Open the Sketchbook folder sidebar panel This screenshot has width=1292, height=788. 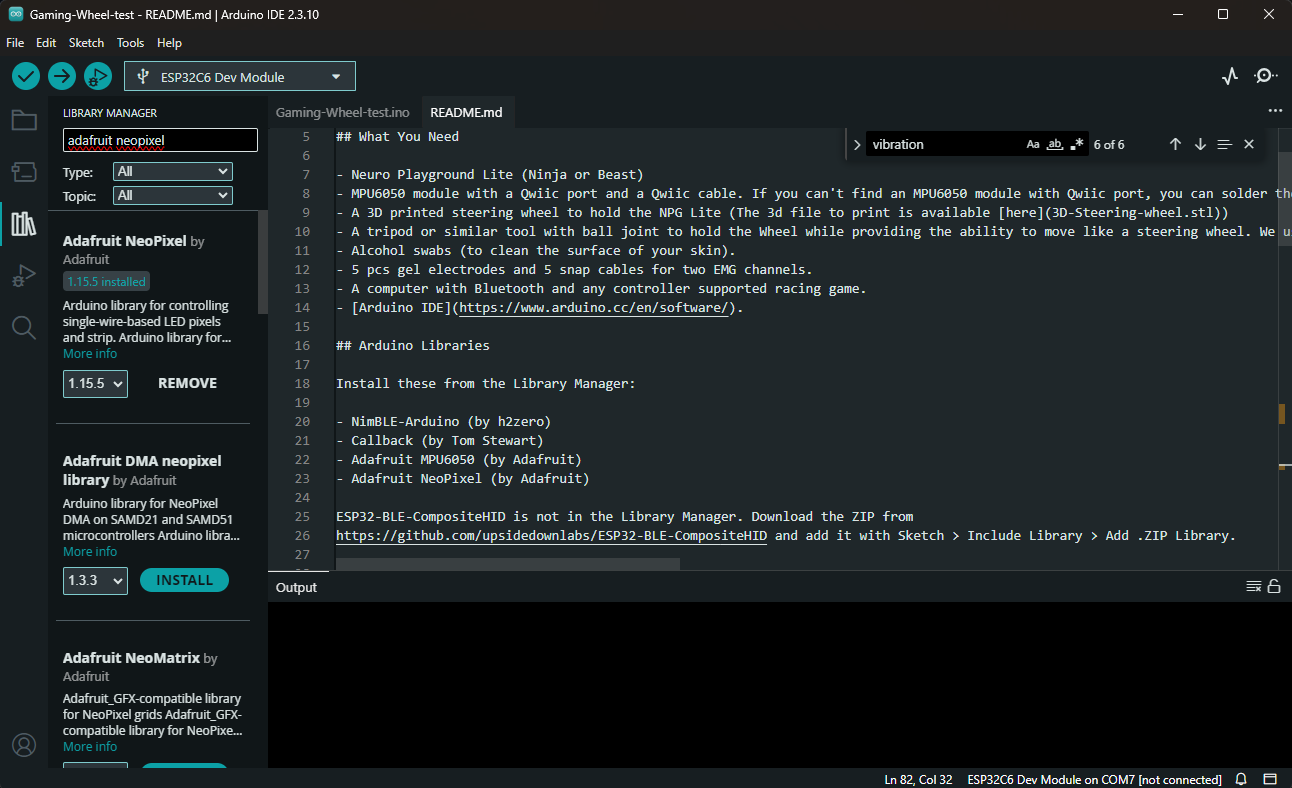[24, 121]
